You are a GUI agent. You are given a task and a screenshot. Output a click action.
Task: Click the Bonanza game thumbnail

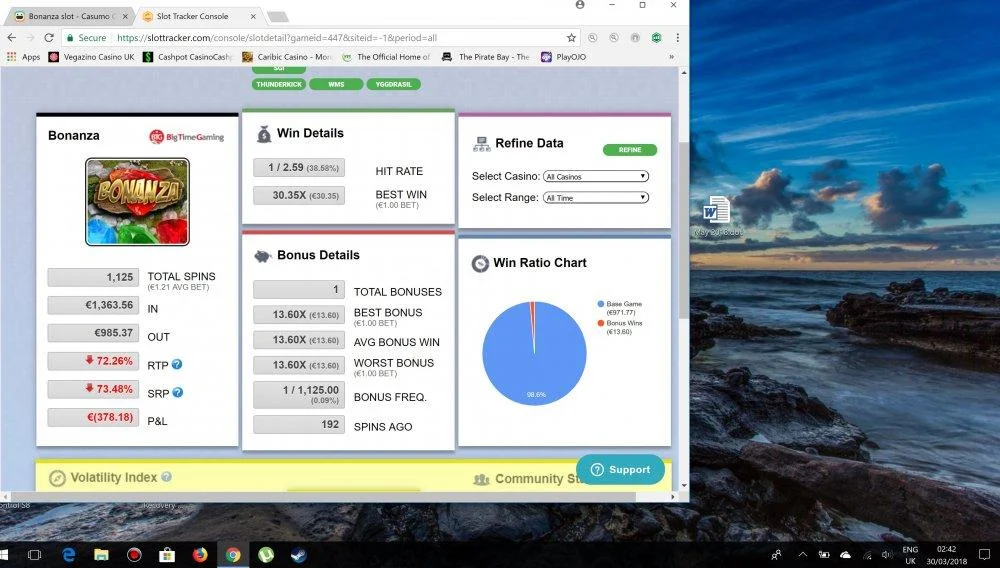[137, 201]
